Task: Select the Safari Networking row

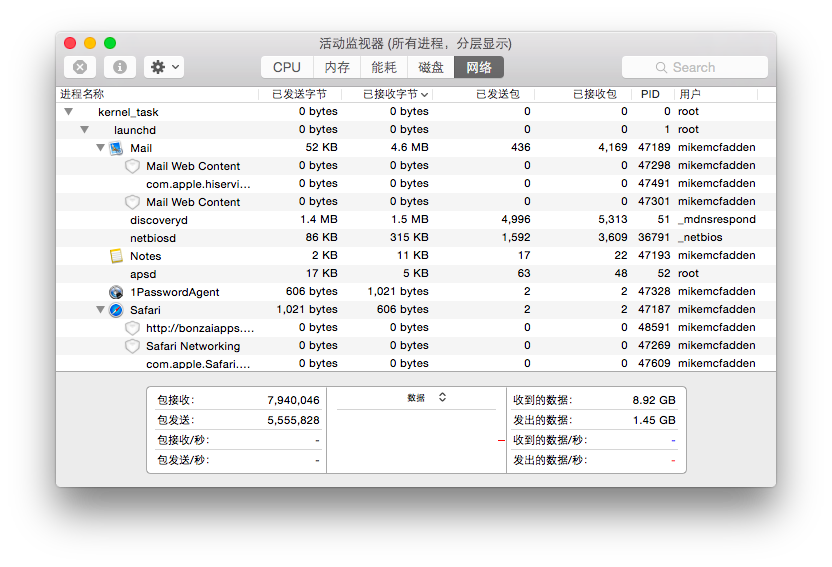Action: (x=416, y=346)
